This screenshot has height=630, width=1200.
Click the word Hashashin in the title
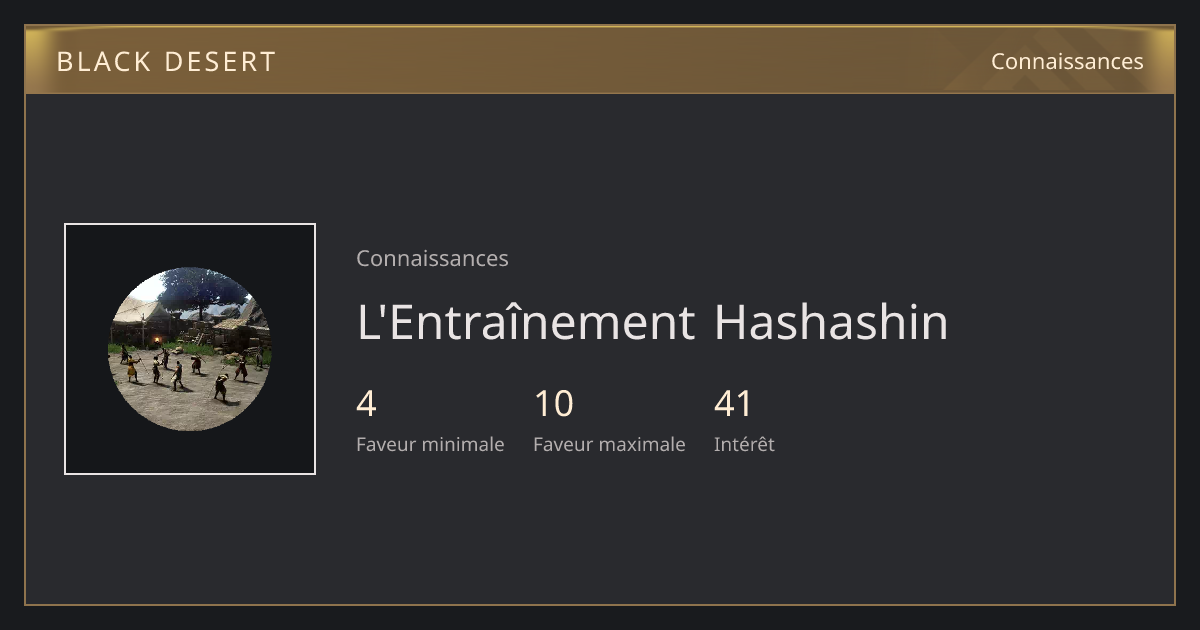[831, 322]
